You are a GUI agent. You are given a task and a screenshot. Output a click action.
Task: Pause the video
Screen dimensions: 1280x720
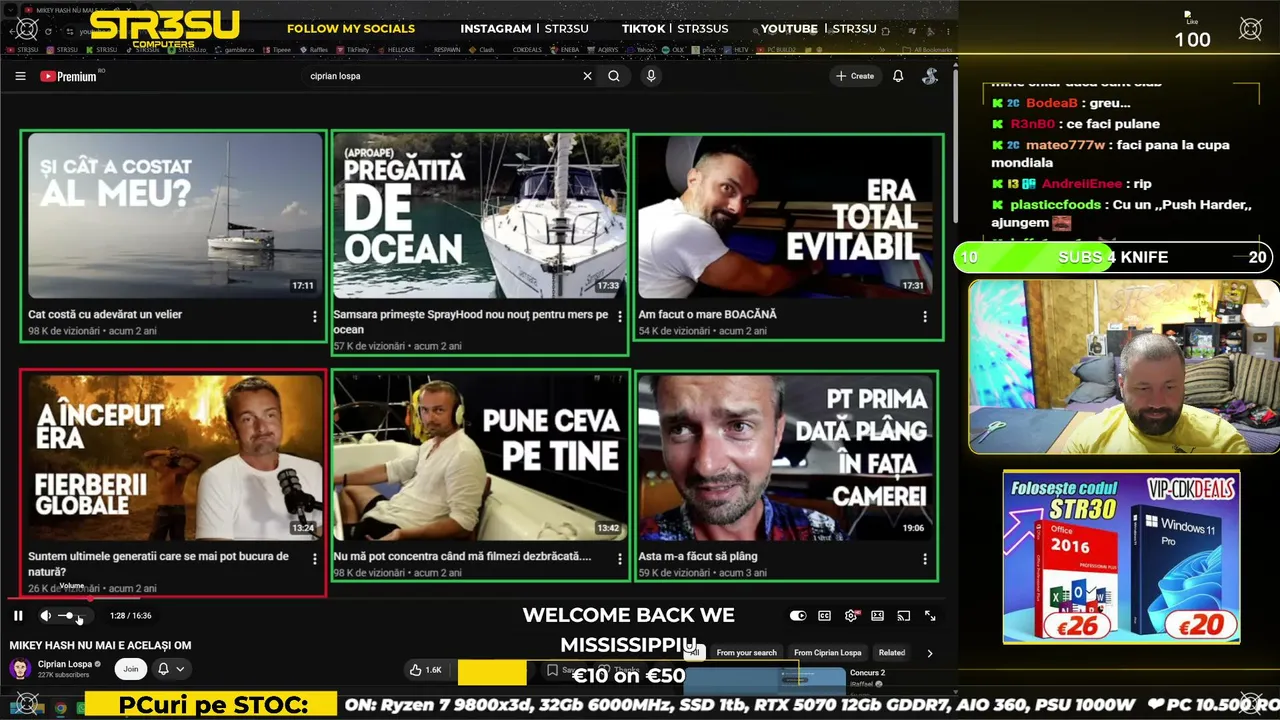(18, 616)
